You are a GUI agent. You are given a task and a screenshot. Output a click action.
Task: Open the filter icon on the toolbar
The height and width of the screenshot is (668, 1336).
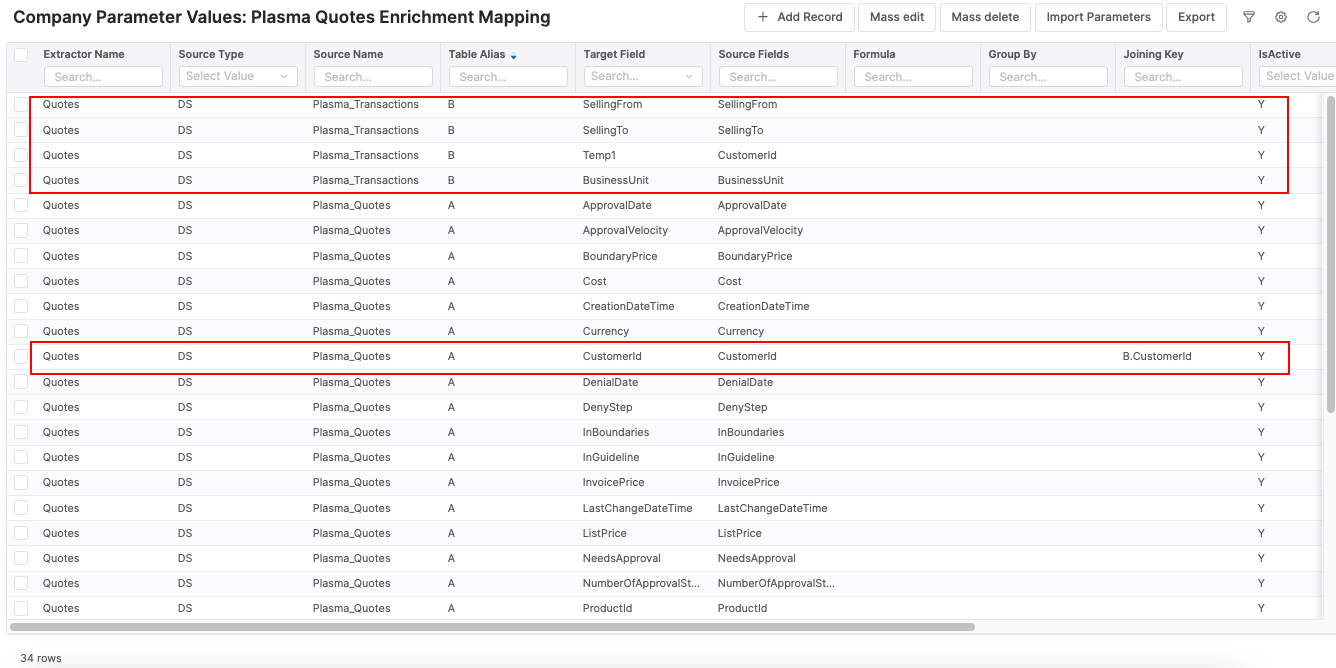pos(1247,17)
